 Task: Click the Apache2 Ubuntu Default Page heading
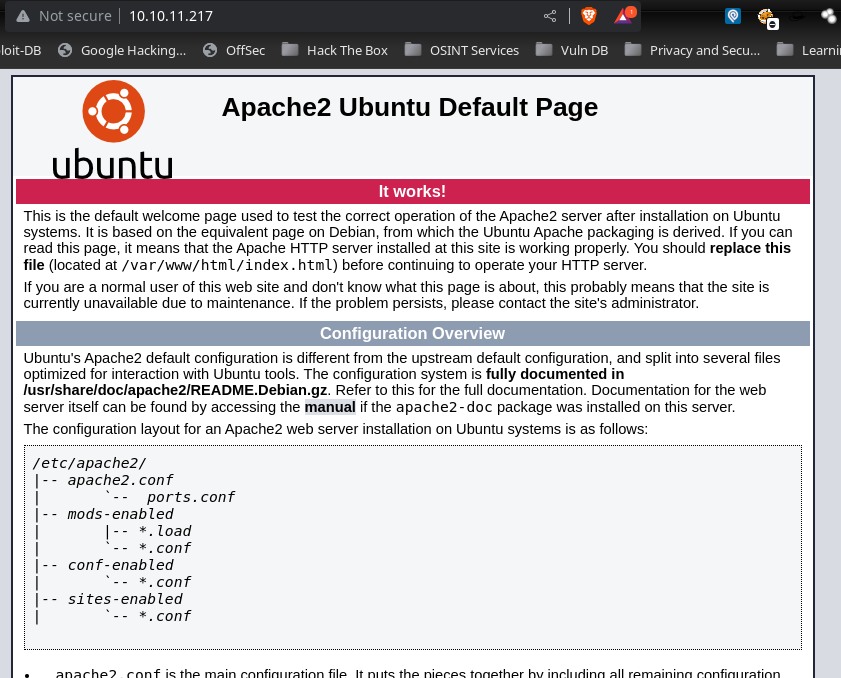pos(409,107)
